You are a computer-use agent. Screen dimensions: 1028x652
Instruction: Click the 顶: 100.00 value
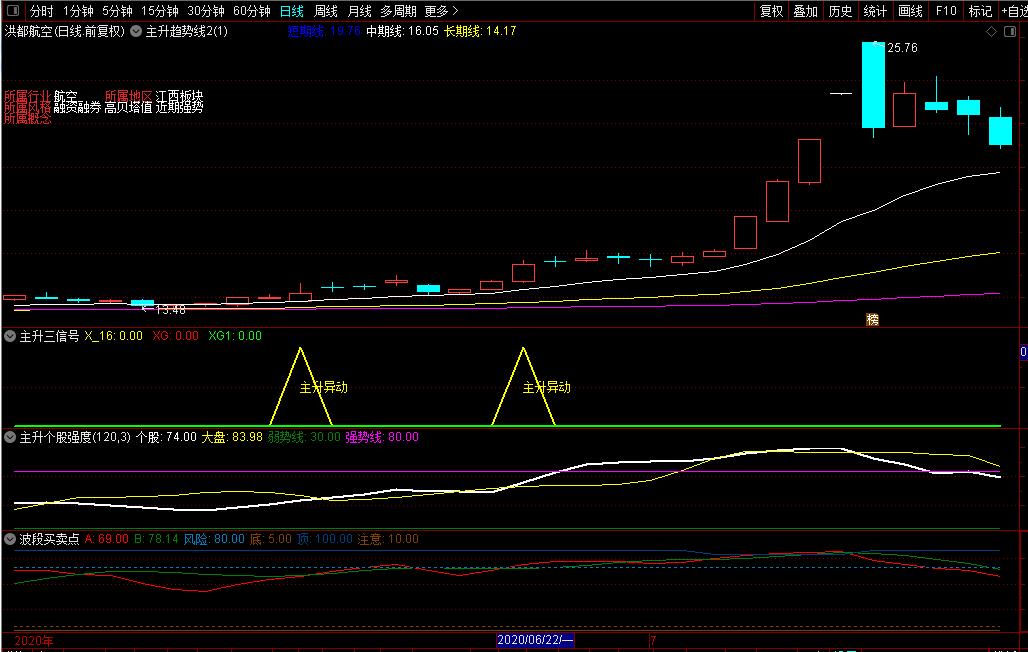[325, 539]
